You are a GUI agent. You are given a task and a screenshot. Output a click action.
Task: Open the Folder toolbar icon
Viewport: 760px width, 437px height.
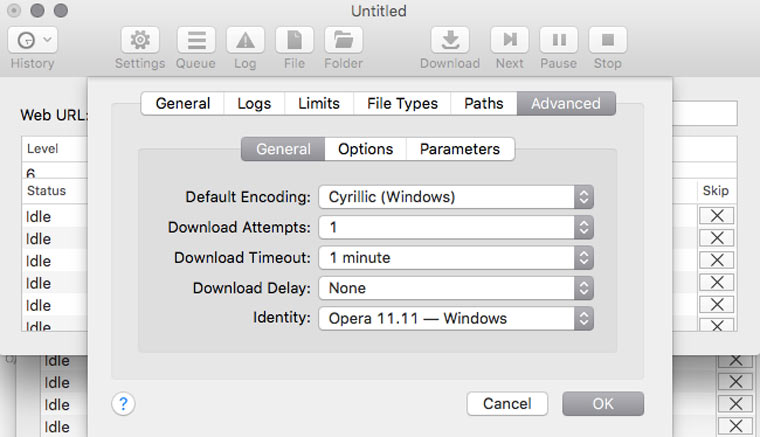pos(343,40)
